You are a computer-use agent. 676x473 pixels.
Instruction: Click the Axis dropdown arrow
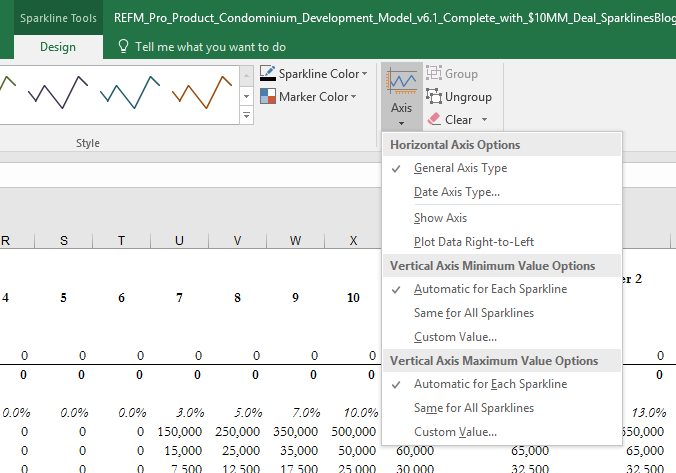click(401, 124)
